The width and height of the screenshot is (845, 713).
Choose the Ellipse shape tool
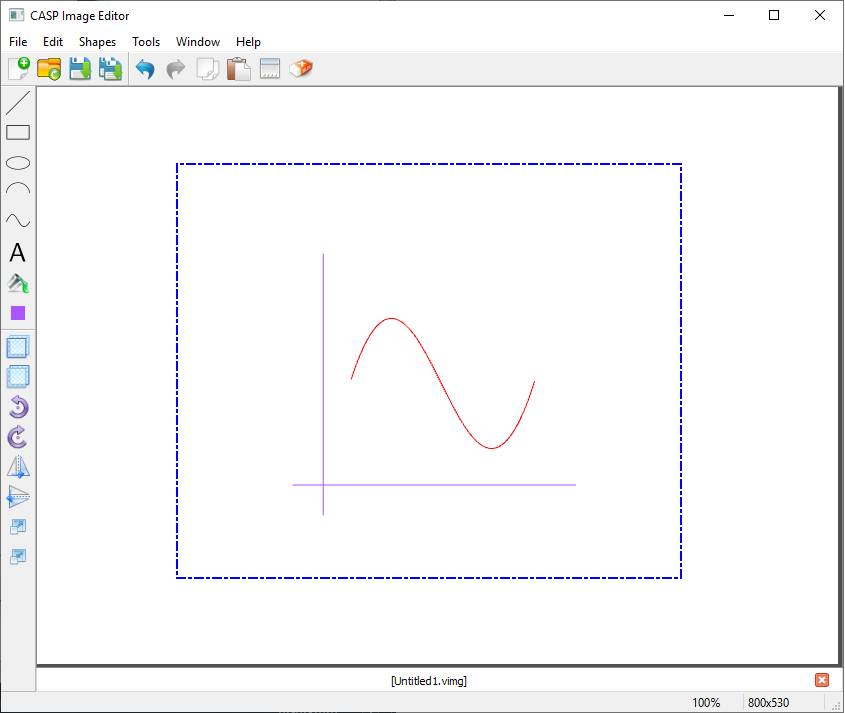(x=18, y=163)
